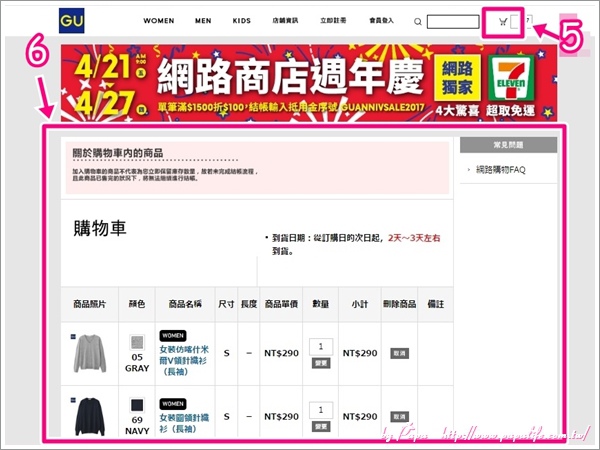Image resolution: width=600 pixels, height=450 pixels.
Task: Click the 2天~3天左右 delivery text
Action: (414, 238)
